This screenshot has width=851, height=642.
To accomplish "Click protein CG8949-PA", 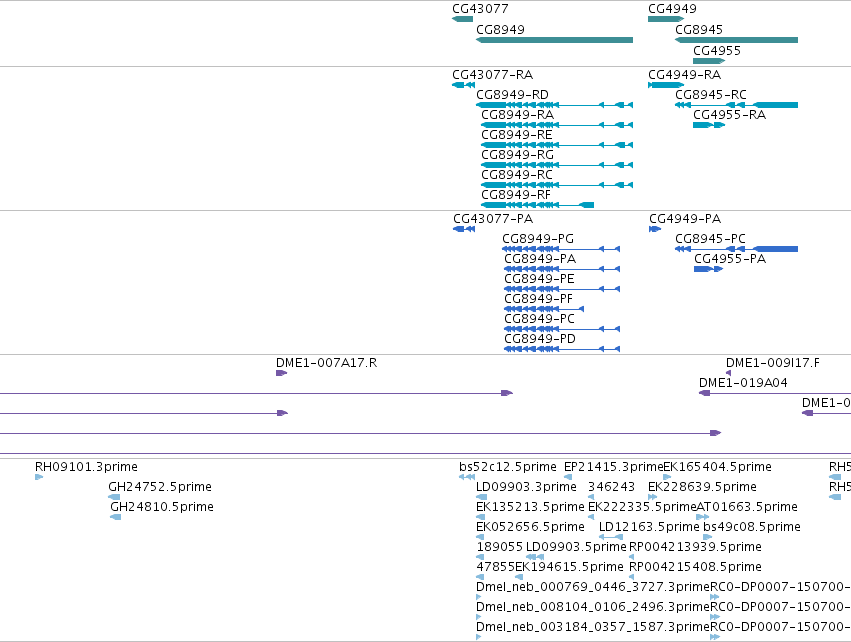I will [562, 269].
